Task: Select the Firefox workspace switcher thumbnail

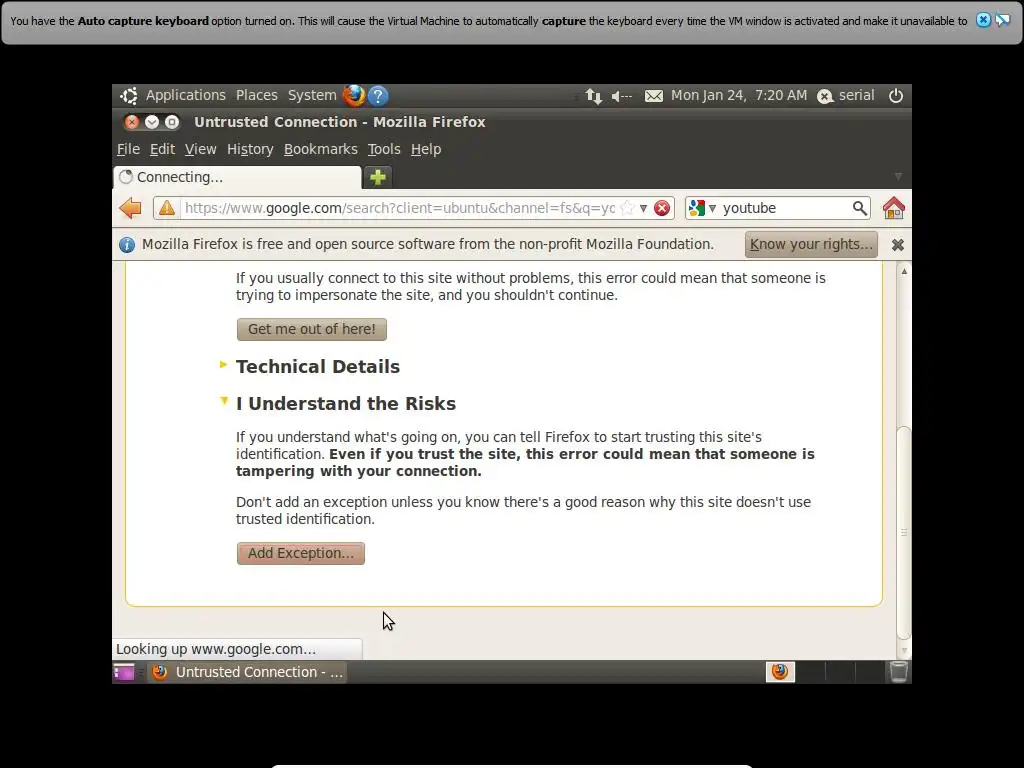Action: (x=780, y=671)
